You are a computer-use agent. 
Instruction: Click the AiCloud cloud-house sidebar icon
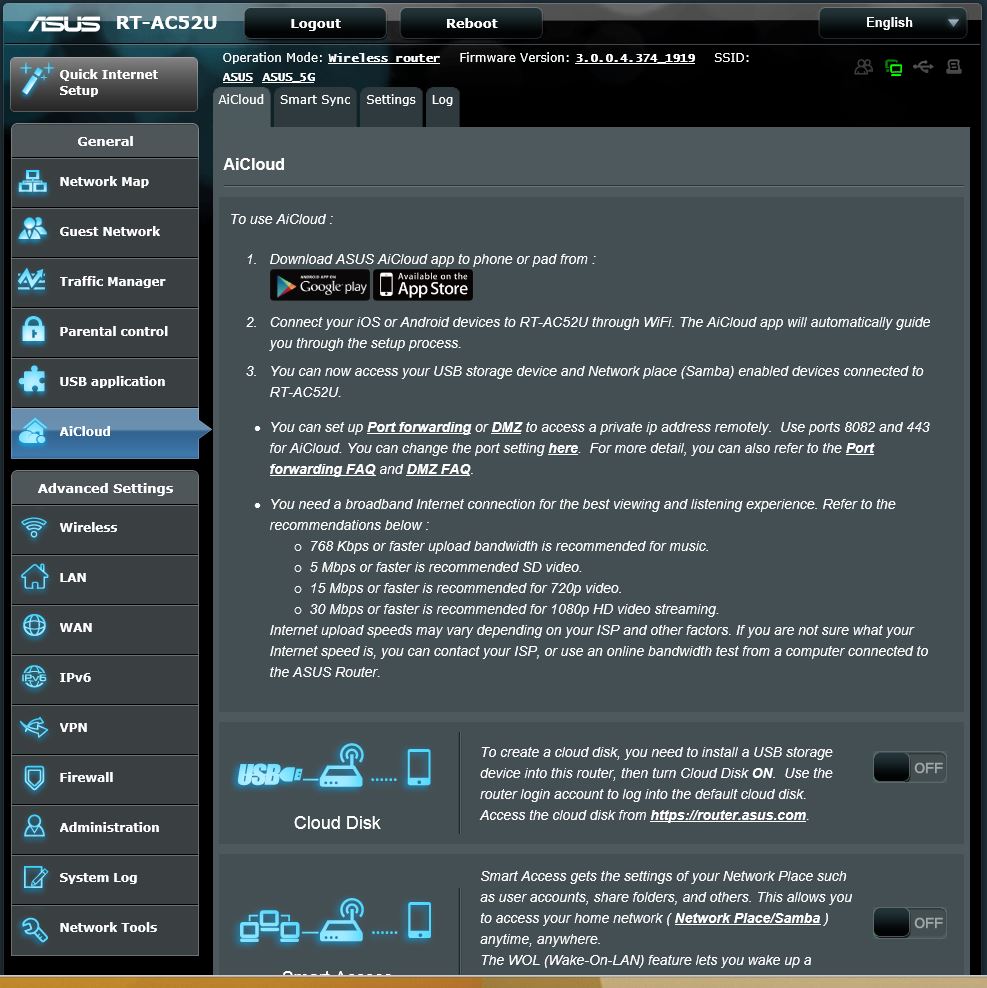tap(33, 431)
